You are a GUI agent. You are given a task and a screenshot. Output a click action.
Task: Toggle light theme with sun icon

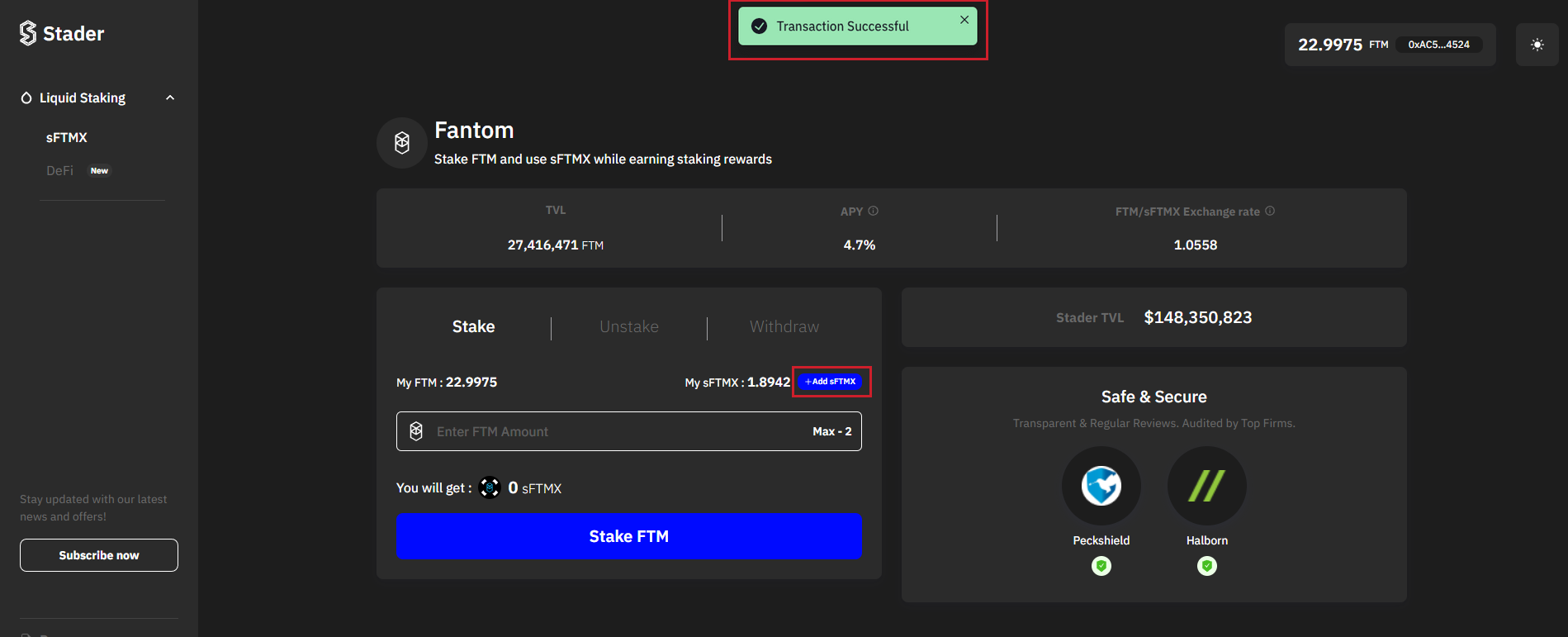click(1537, 45)
